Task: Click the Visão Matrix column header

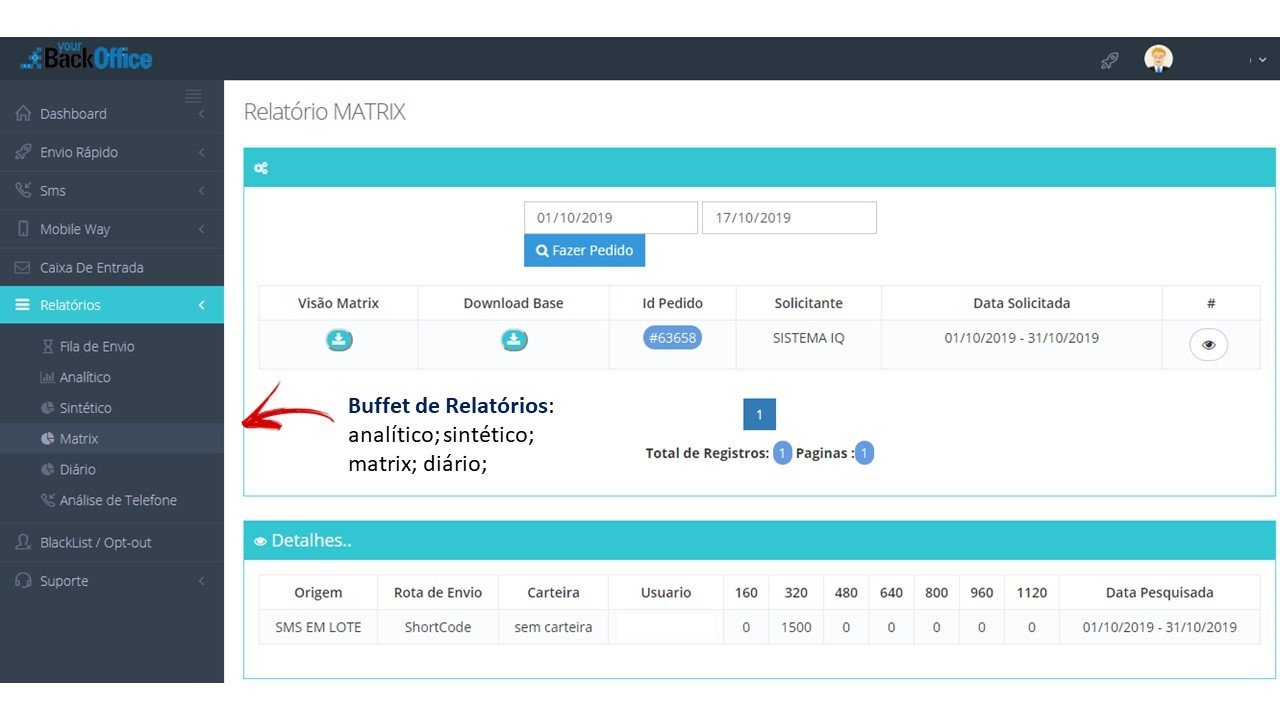Action: tap(338, 303)
